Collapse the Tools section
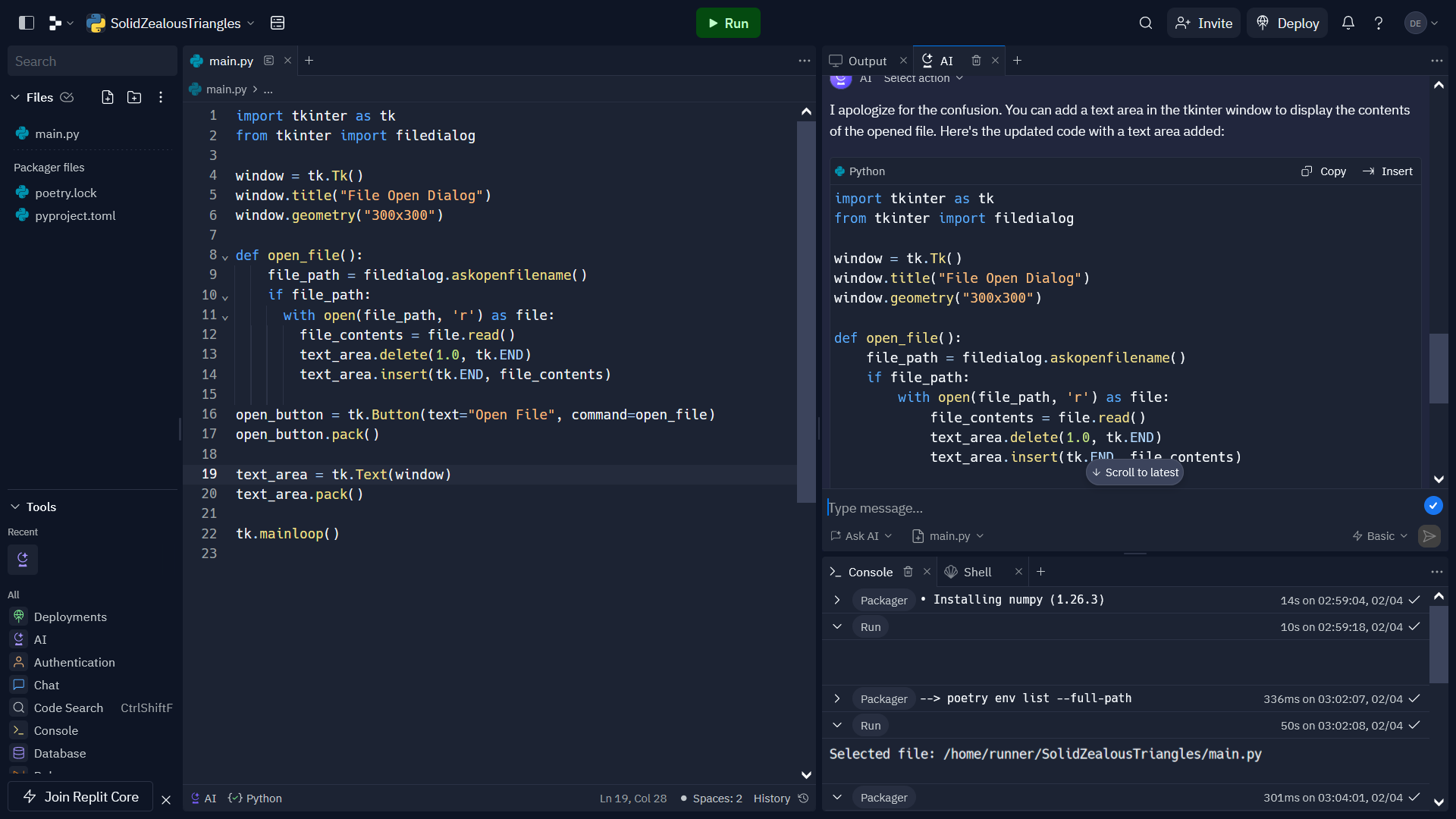 tap(15, 507)
